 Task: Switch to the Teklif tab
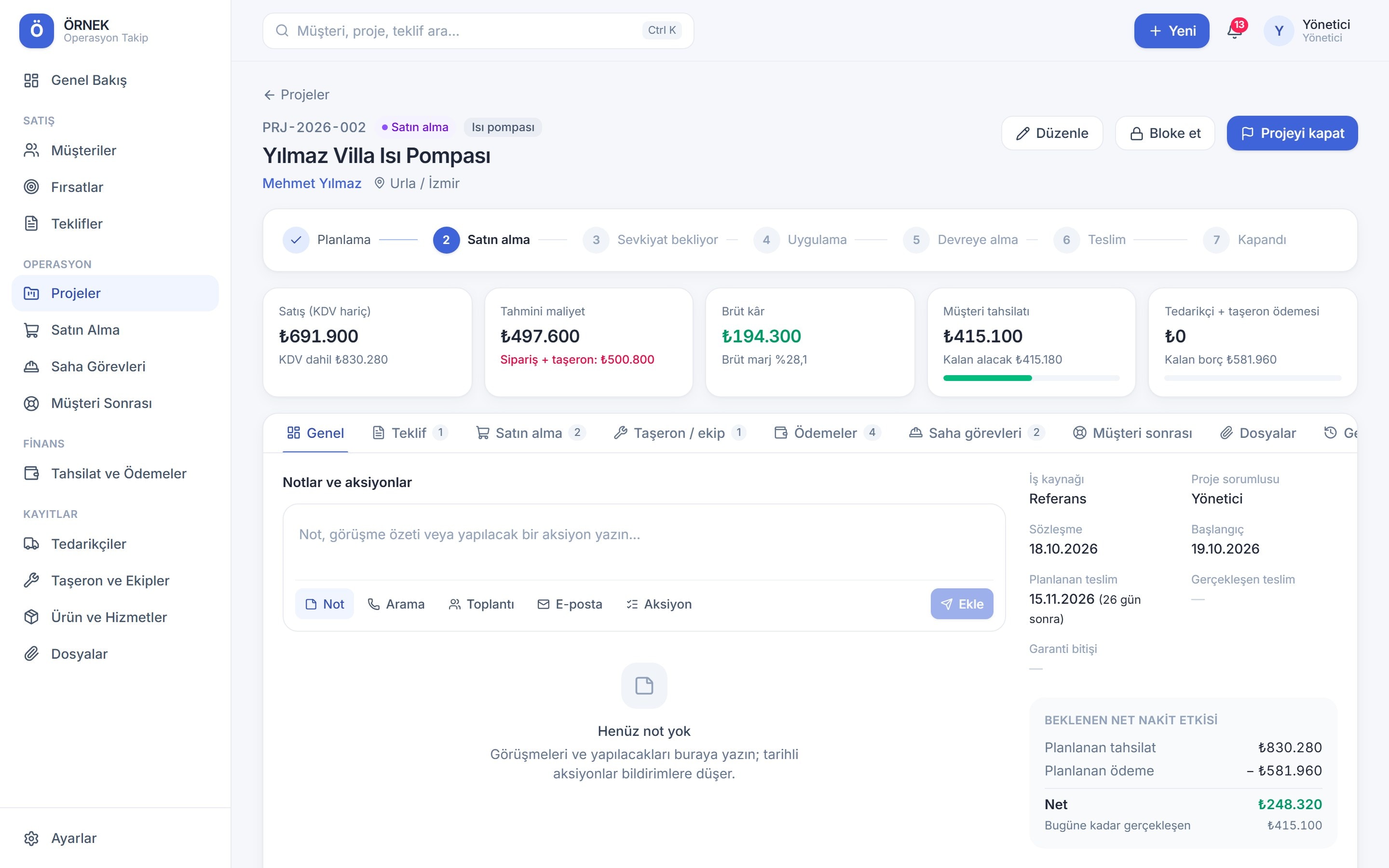coord(410,433)
